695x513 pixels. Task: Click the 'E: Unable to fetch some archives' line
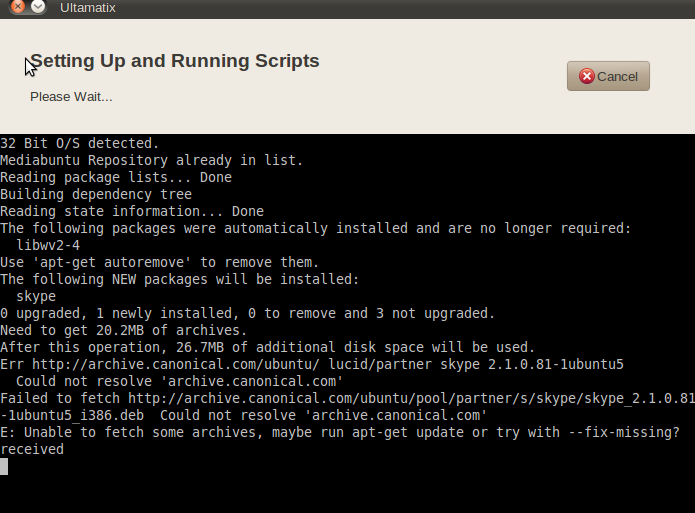pos(340,432)
